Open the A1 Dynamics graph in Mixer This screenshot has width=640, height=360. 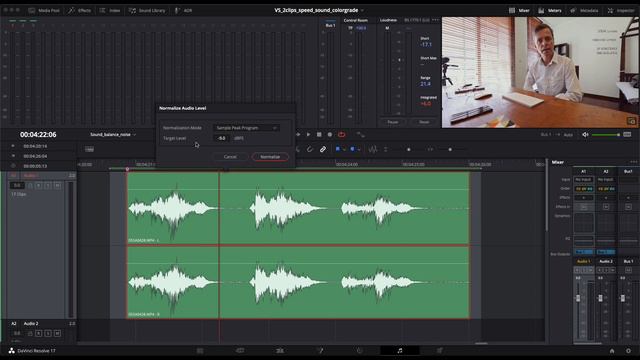tap(584, 222)
